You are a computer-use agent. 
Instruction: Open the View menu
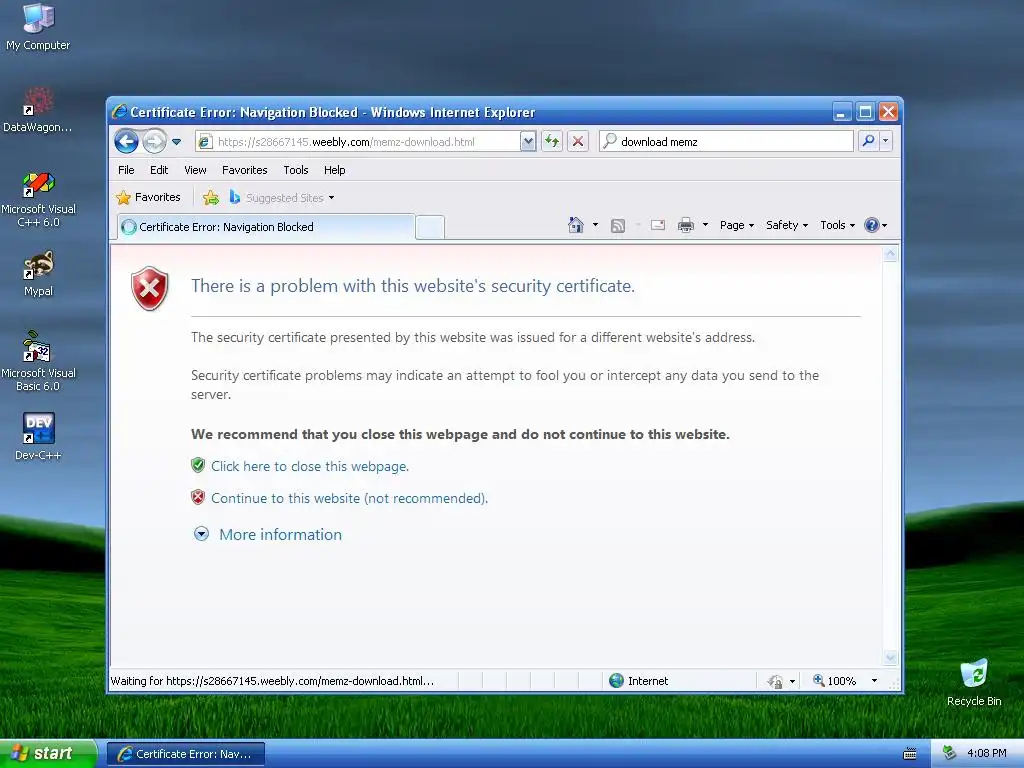point(195,170)
